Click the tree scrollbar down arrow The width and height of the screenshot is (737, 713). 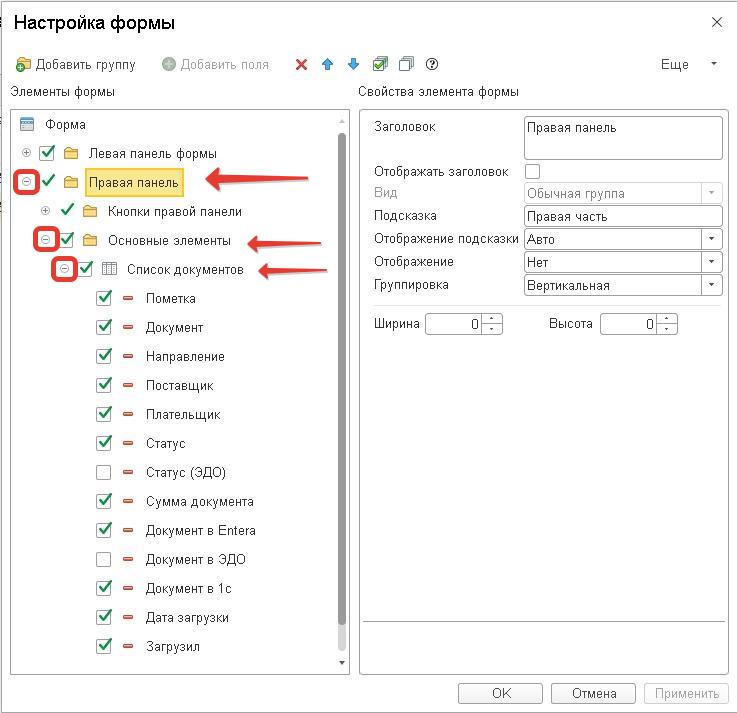coord(342,663)
